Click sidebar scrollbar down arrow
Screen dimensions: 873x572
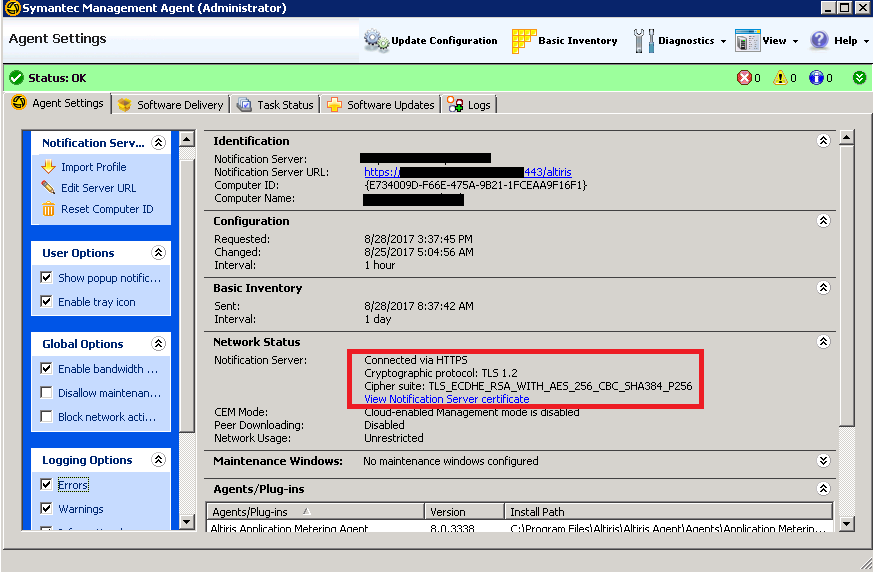click(x=187, y=522)
